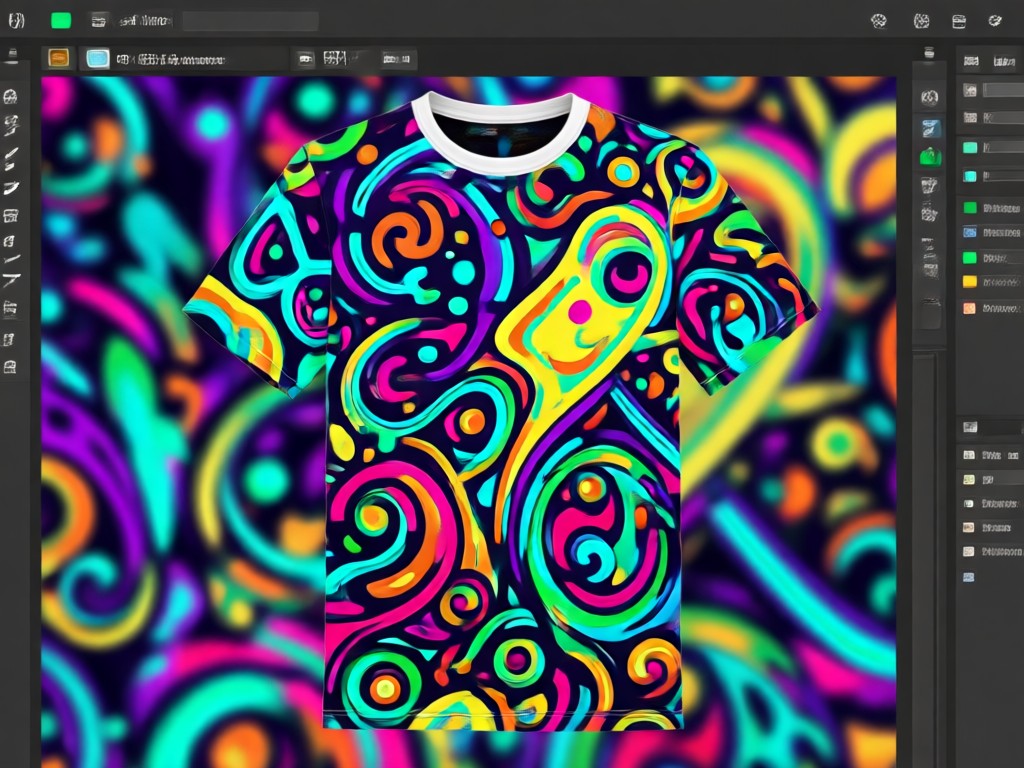Select the blue thumbnail at the bottom of lower right list
Image resolution: width=1024 pixels, height=768 pixels.
[969, 577]
